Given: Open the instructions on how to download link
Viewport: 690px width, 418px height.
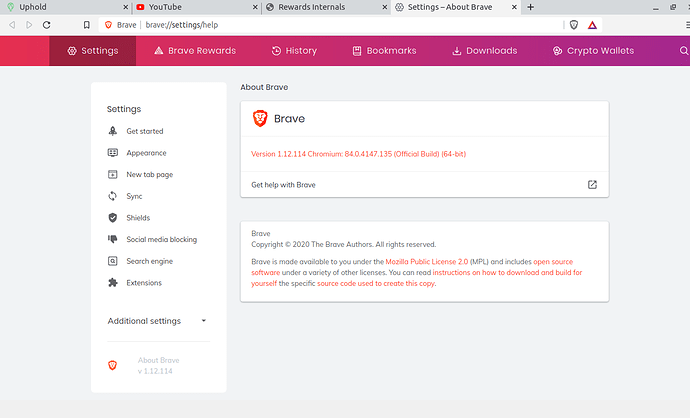Looking at the screenshot, I should point(507,272).
